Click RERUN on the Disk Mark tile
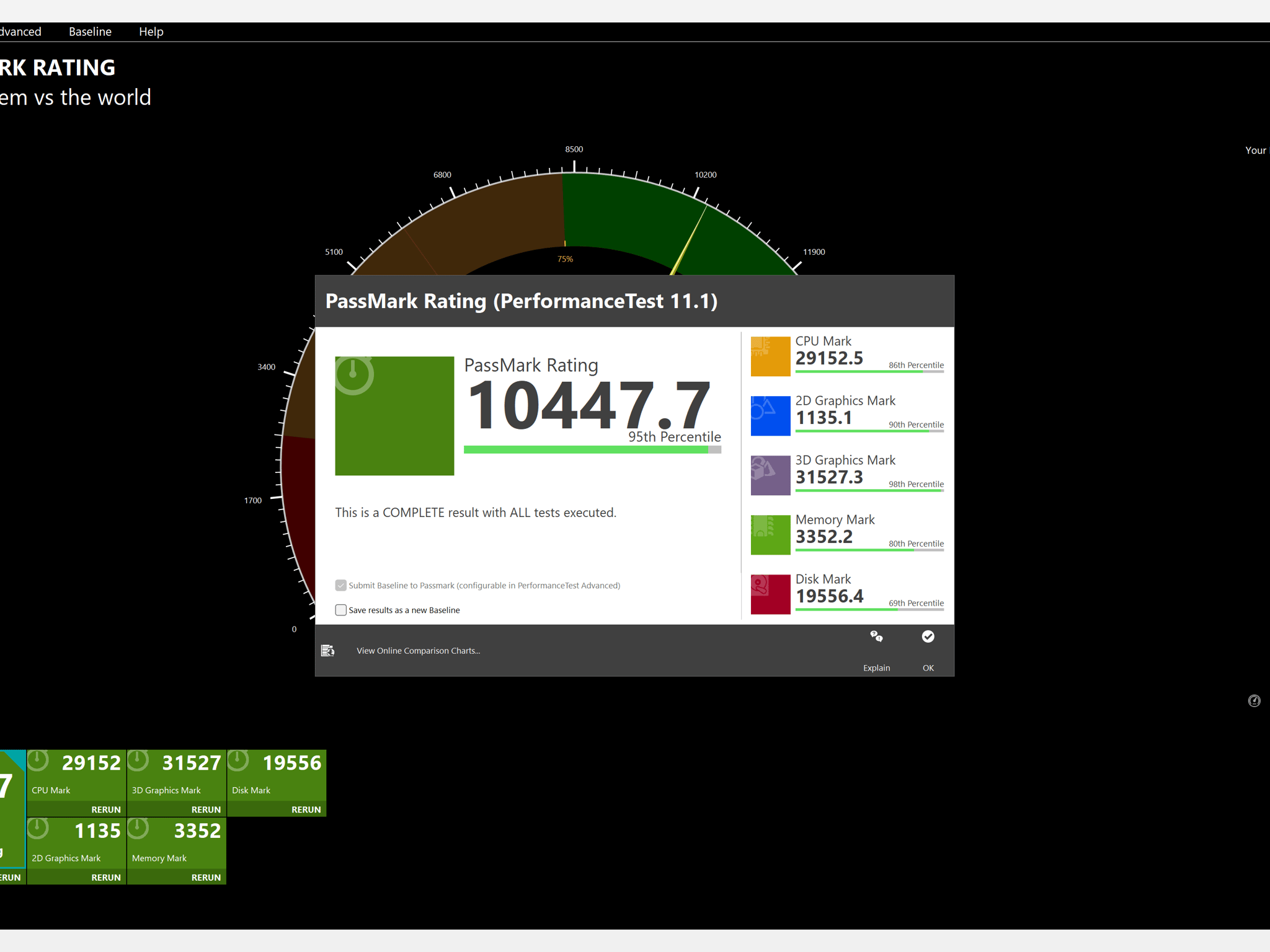Screen dimensions: 1270x952 306,809
